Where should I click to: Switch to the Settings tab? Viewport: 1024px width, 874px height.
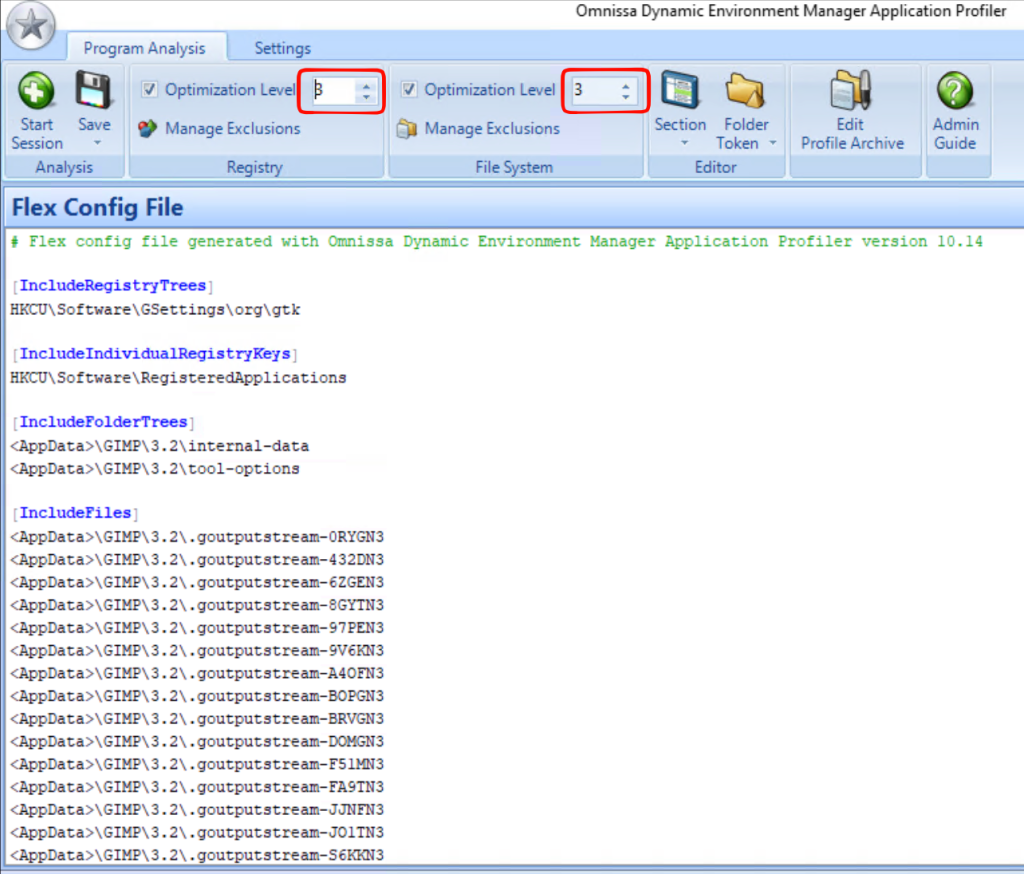[x=282, y=48]
